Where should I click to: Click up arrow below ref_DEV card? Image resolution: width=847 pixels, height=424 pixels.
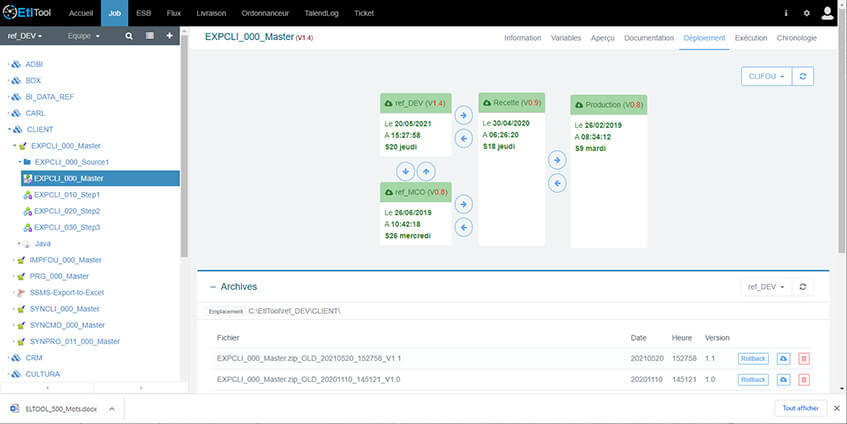click(x=426, y=171)
